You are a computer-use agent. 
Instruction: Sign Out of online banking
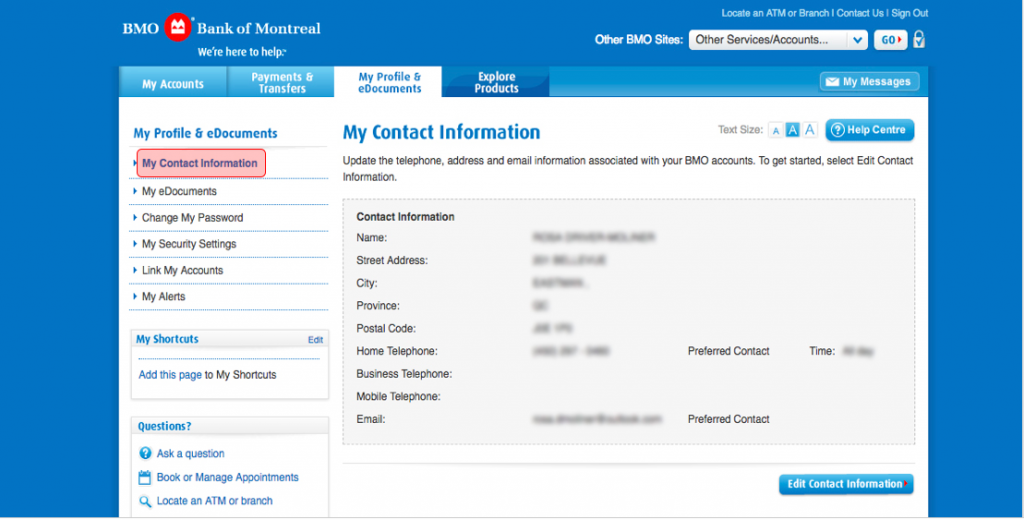[910, 13]
